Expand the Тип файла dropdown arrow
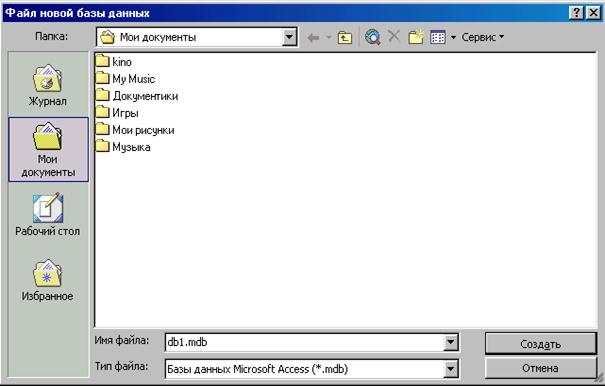The height and width of the screenshot is (386, 605). point(450,369)
